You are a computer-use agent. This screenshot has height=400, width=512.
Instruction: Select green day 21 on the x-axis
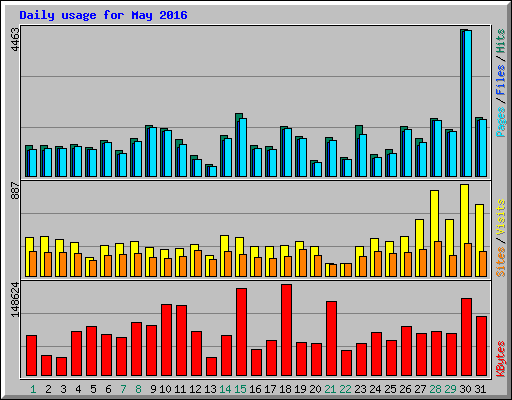point(330,389)
